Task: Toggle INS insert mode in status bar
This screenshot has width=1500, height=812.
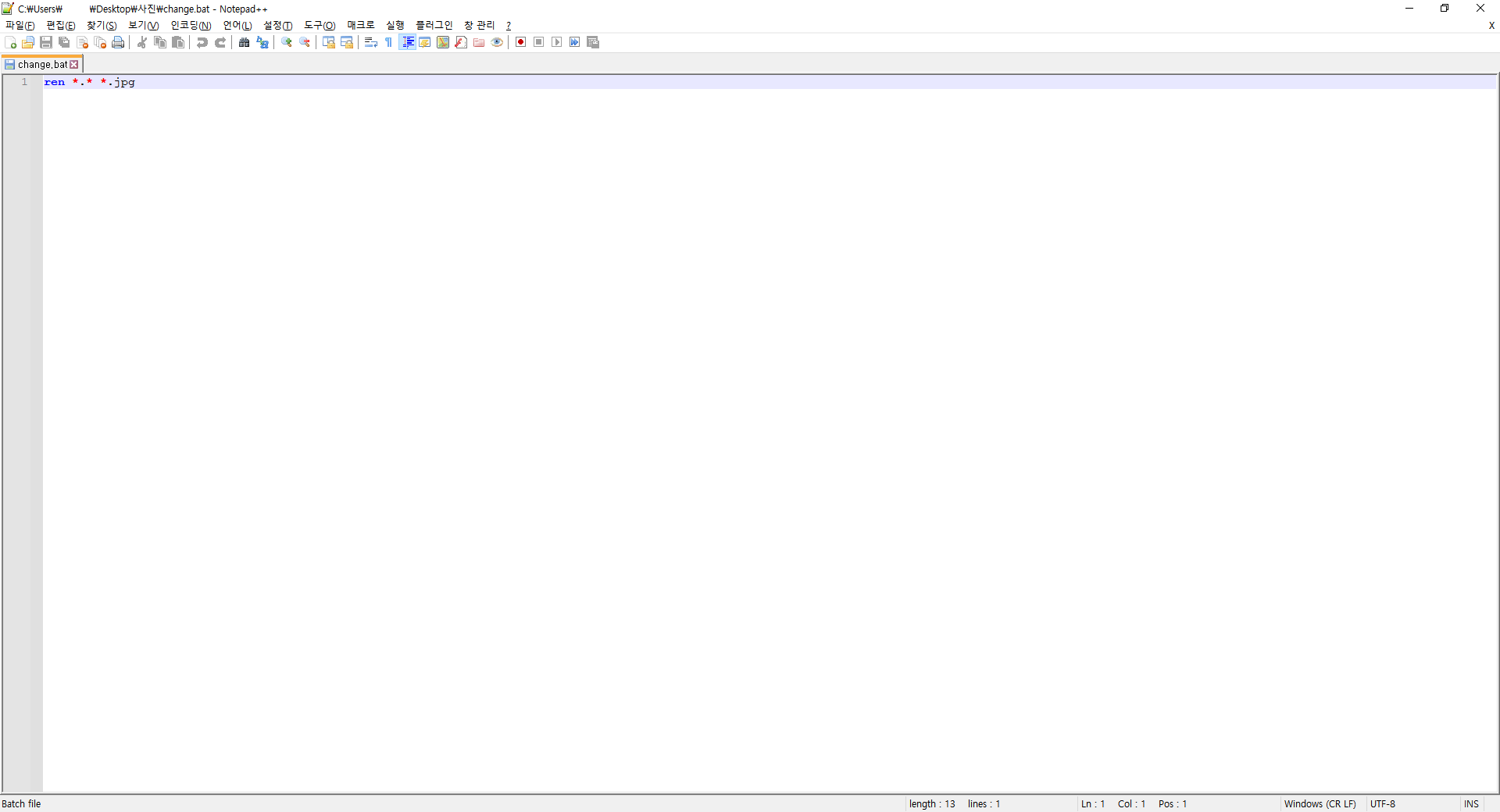Action: [x=1472, y=804]
